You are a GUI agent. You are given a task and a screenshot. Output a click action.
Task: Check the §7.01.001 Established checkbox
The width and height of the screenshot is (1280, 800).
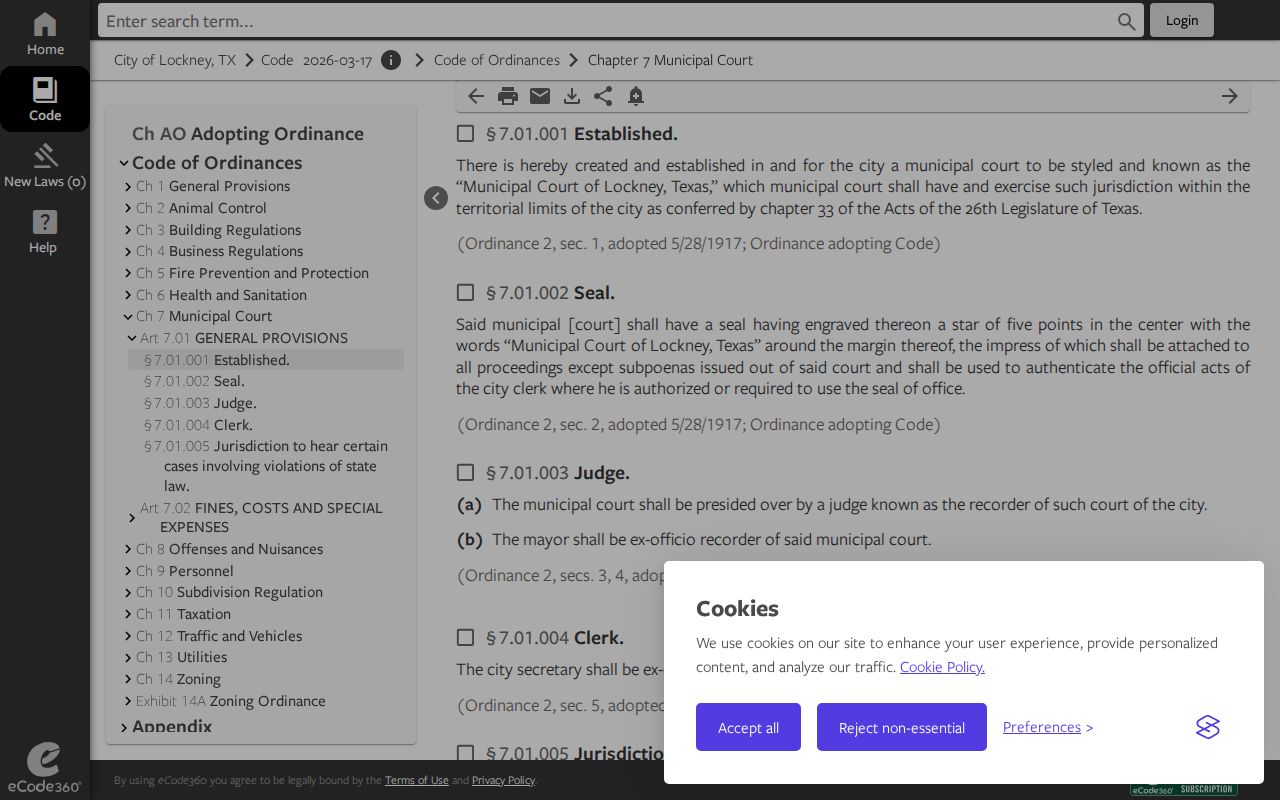tap(465, 133)
